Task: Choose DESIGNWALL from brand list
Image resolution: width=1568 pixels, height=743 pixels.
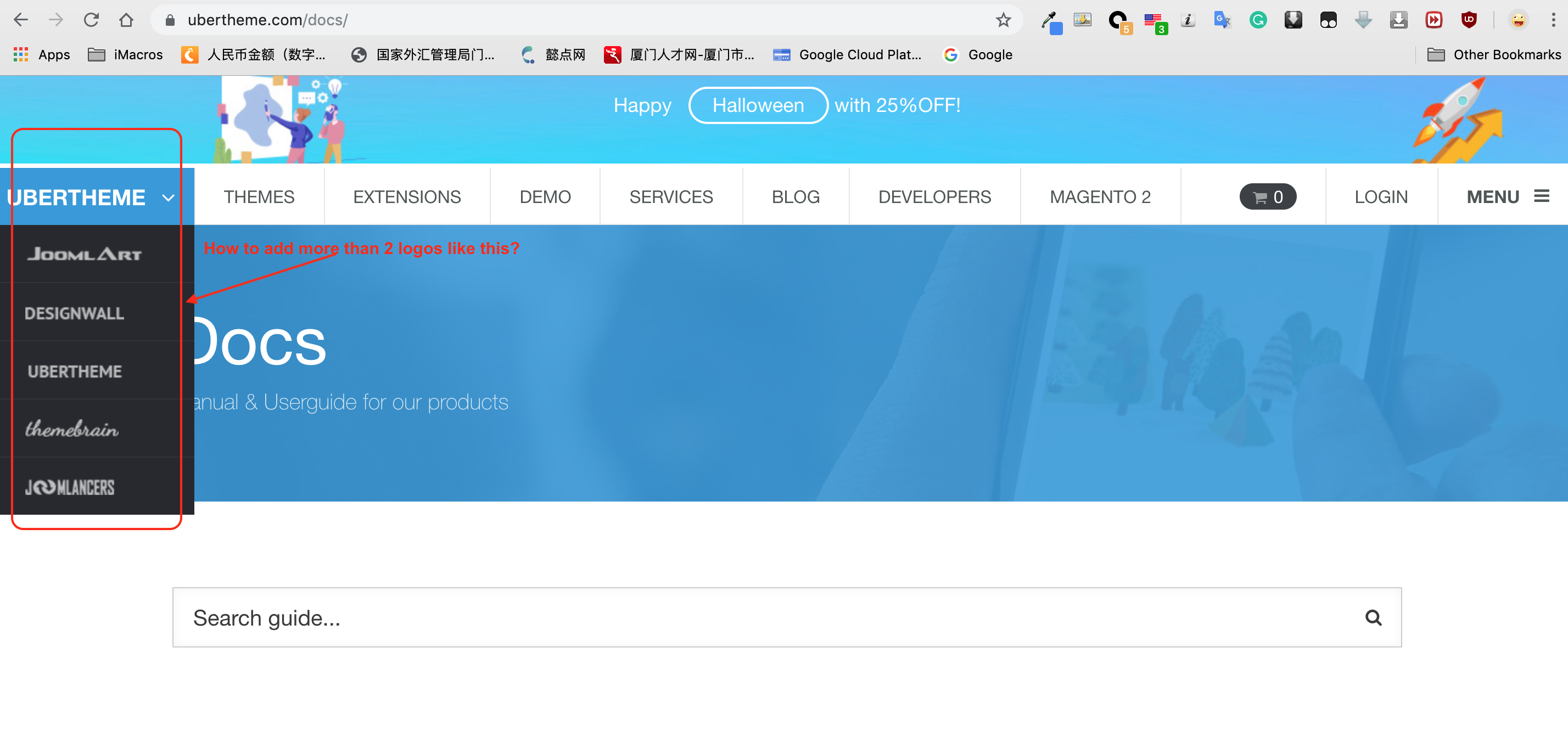Action: coord(74,313)
